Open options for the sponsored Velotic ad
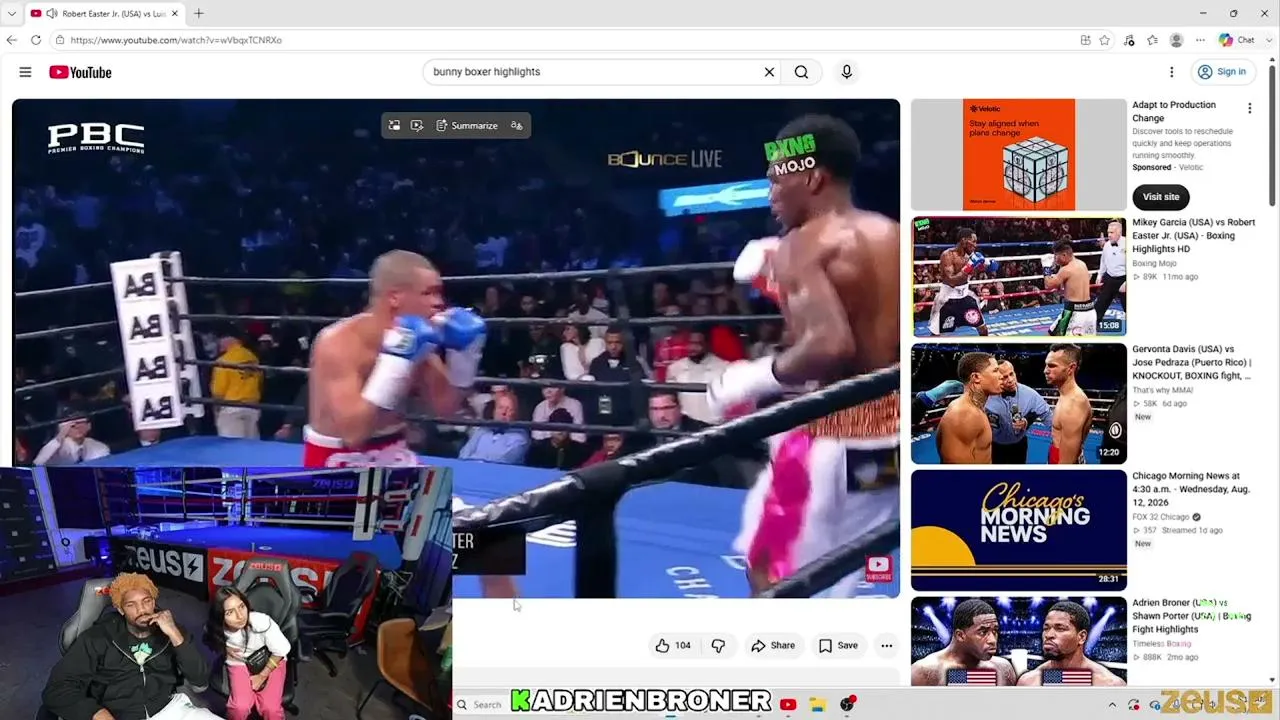 tap(1249, 108)
